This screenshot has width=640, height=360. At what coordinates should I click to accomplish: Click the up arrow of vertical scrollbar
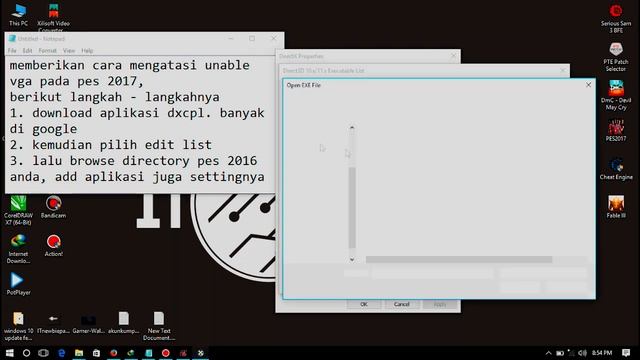352,128
